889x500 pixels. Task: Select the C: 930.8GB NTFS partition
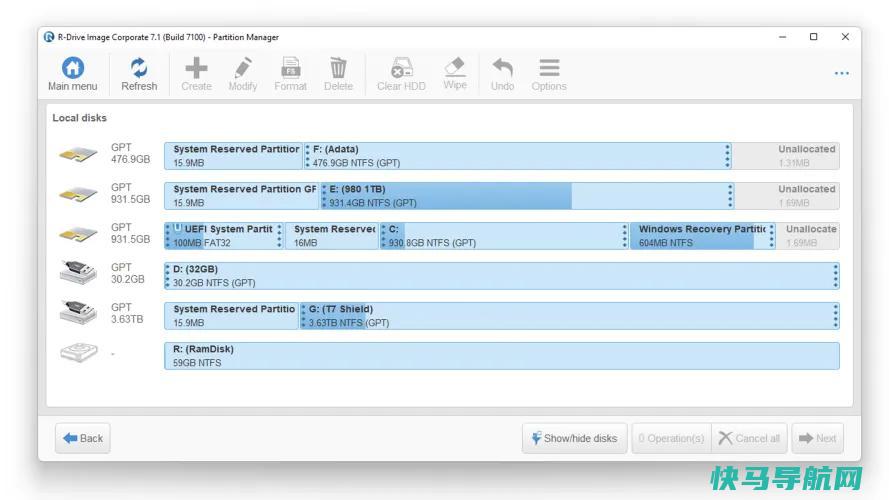point(504,236)
